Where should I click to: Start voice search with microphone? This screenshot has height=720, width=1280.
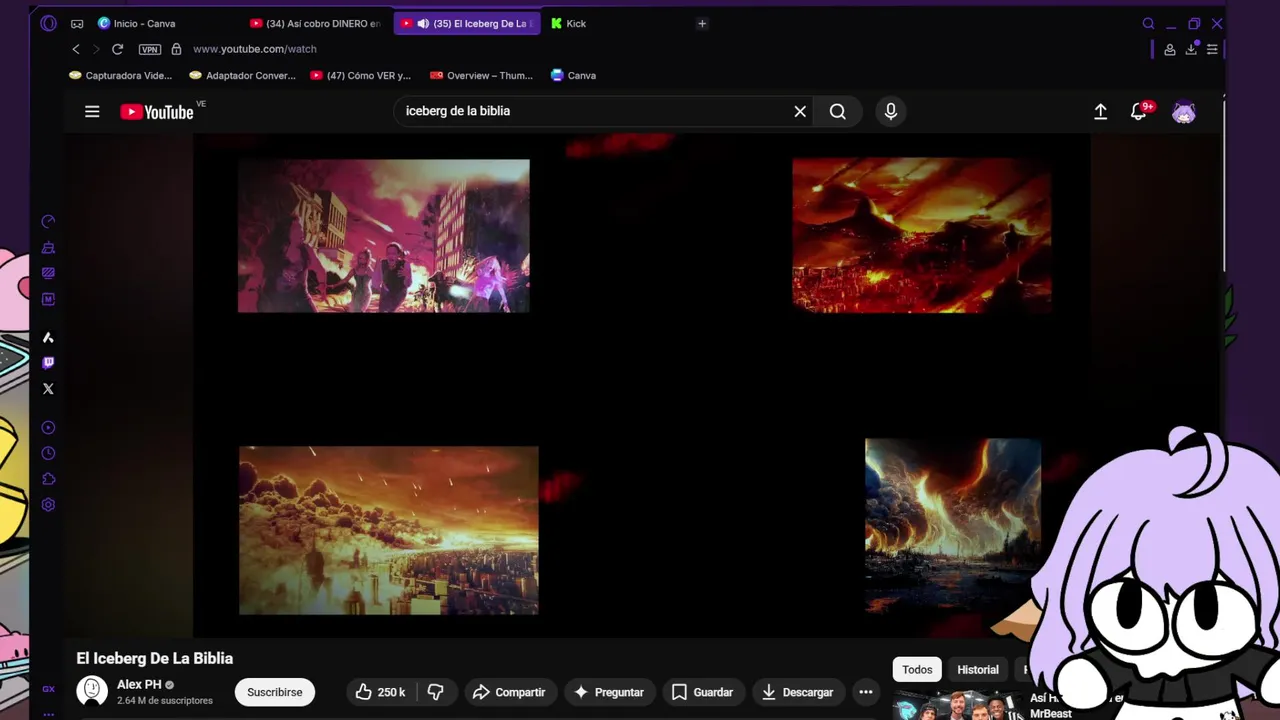(x=891, y=111)
